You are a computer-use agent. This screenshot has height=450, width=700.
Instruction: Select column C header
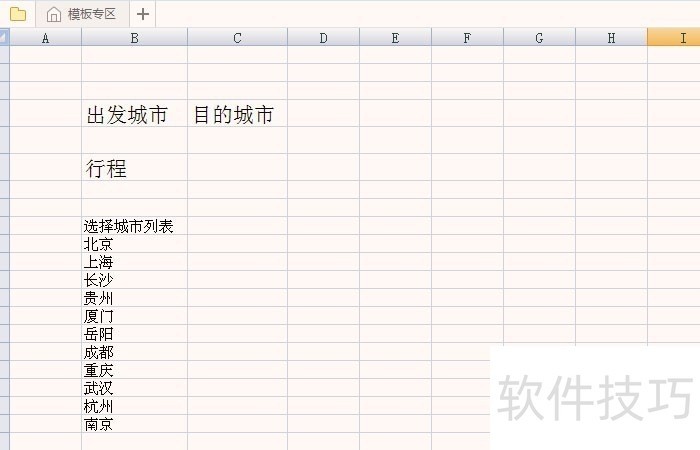pos(237,38)
